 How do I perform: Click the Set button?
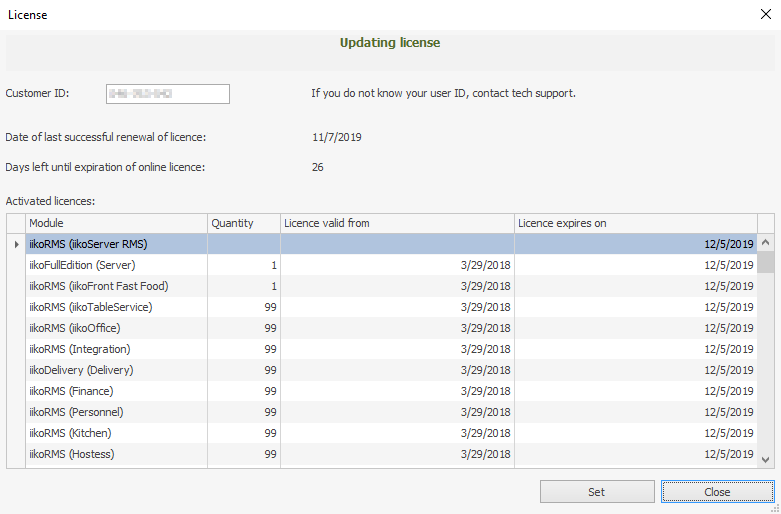point(597,492)
